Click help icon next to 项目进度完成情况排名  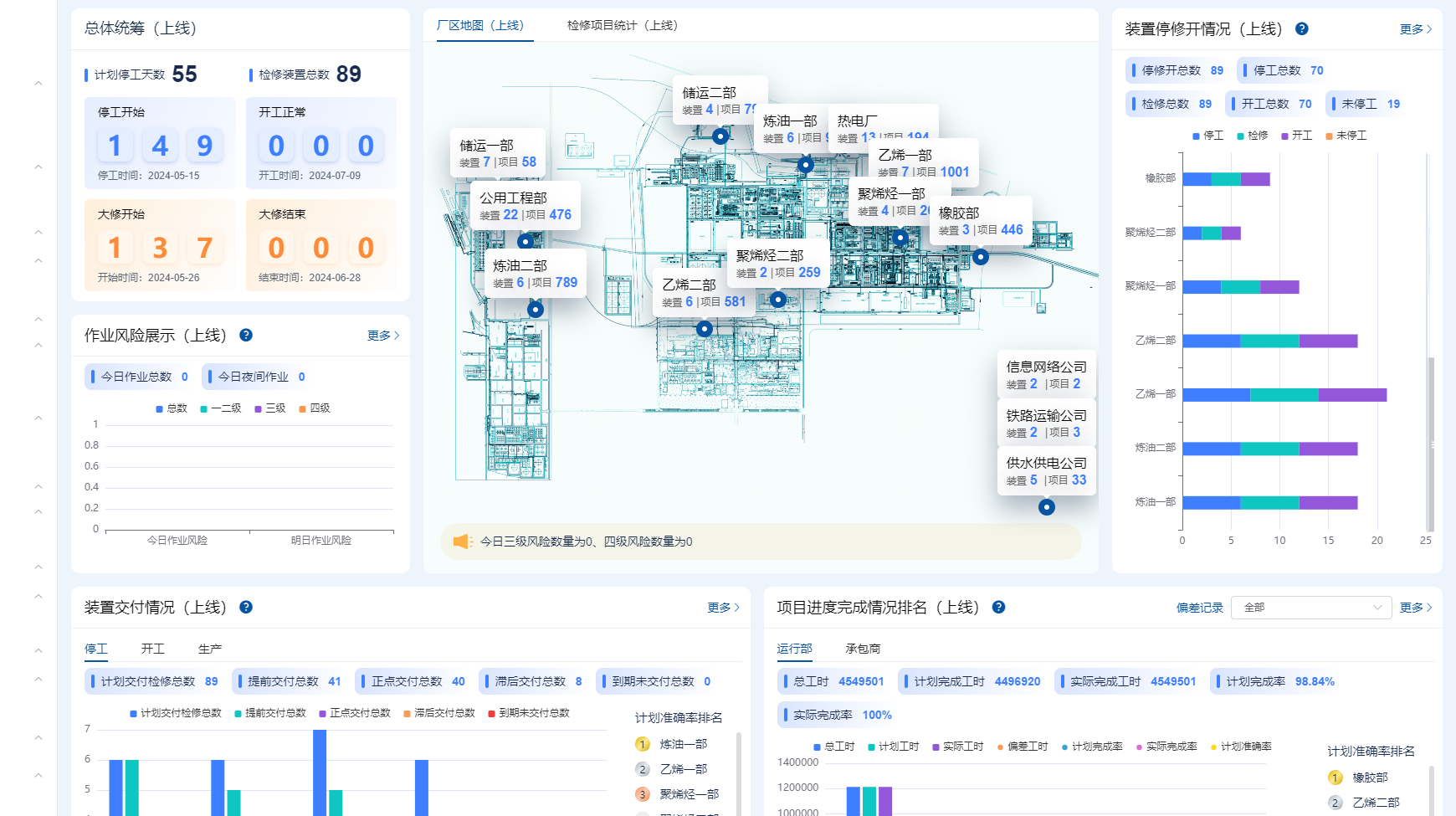(998, 607)
